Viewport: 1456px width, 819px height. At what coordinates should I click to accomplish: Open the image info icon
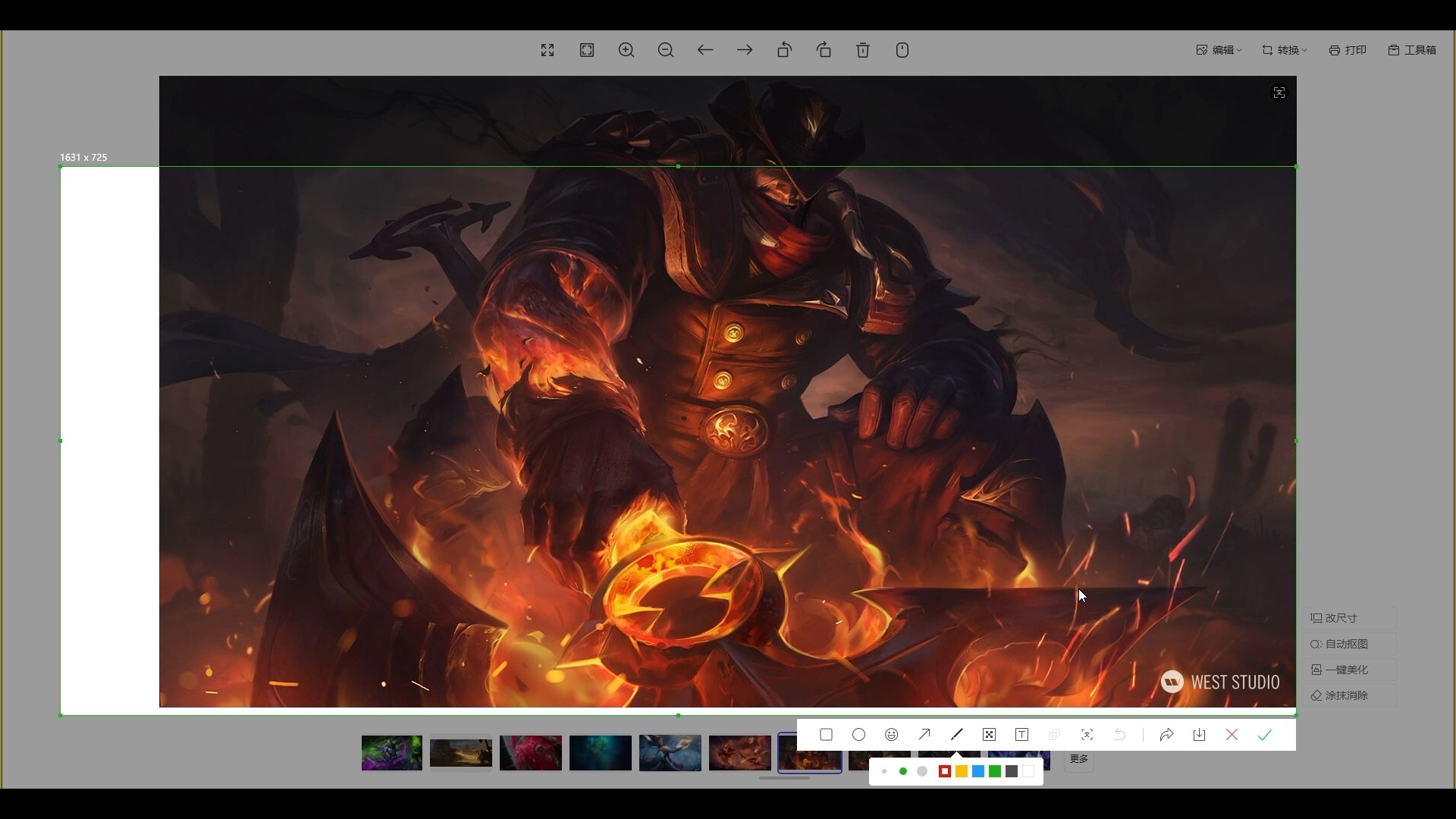click(x=902, y=50)
